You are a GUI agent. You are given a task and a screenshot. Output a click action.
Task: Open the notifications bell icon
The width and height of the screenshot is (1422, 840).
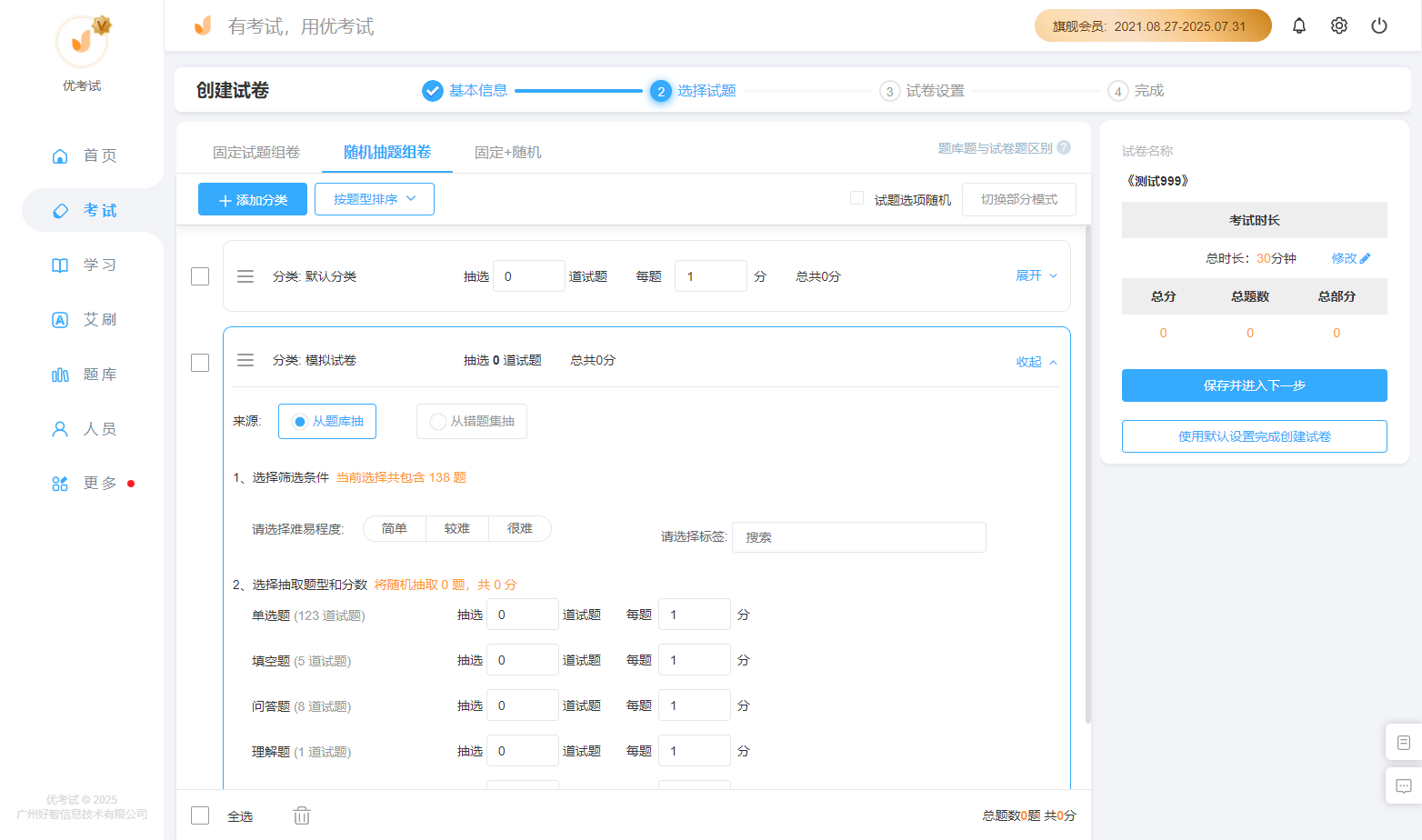click(x=1299, y=25)
